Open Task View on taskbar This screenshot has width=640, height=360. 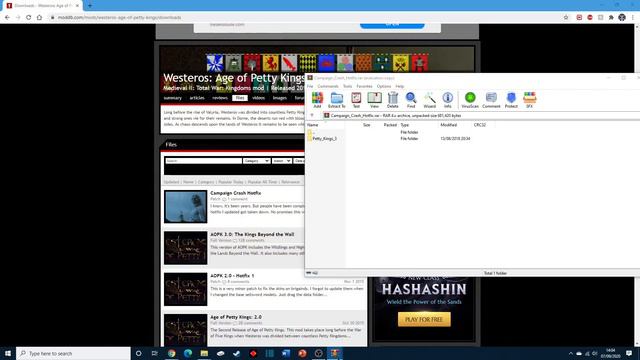click(x=155, y=353)
